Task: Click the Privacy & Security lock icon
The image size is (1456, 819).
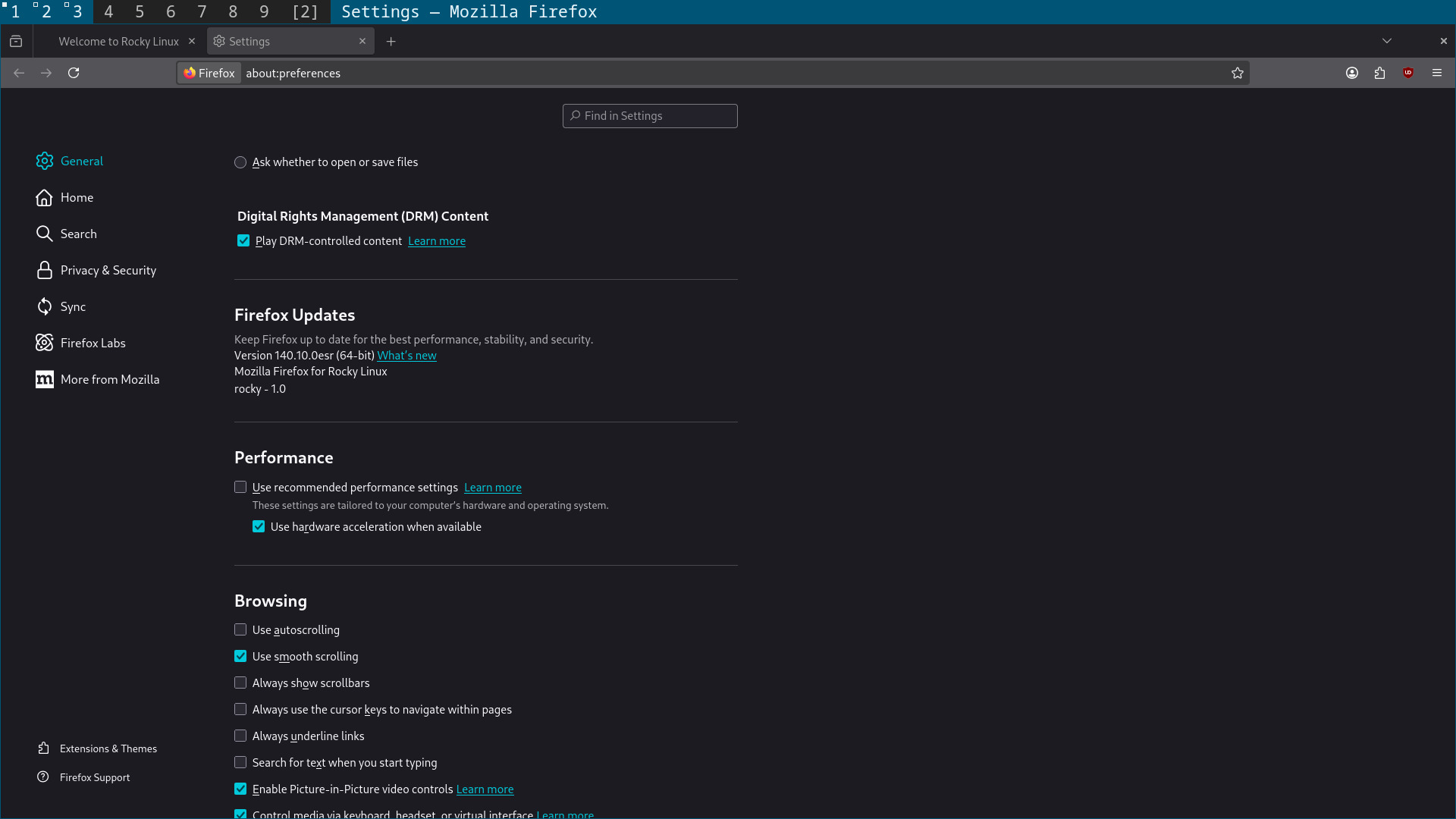Action: point(45,270)
